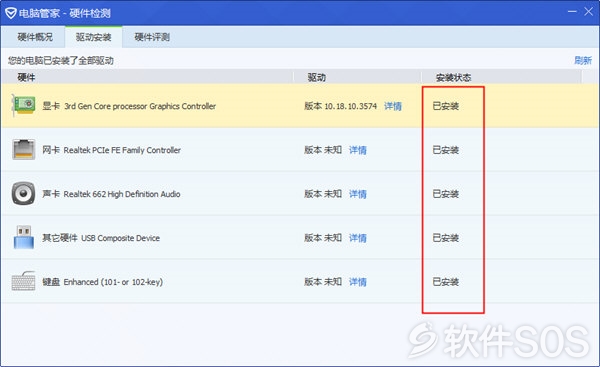
Task: Click the 驱动 column header
Action: coord(316,77)
